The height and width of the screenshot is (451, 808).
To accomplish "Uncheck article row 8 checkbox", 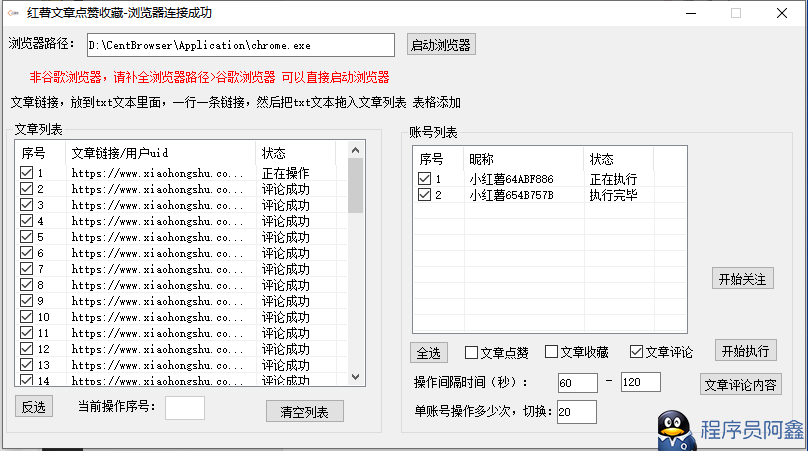I will (x=26, y=285).
